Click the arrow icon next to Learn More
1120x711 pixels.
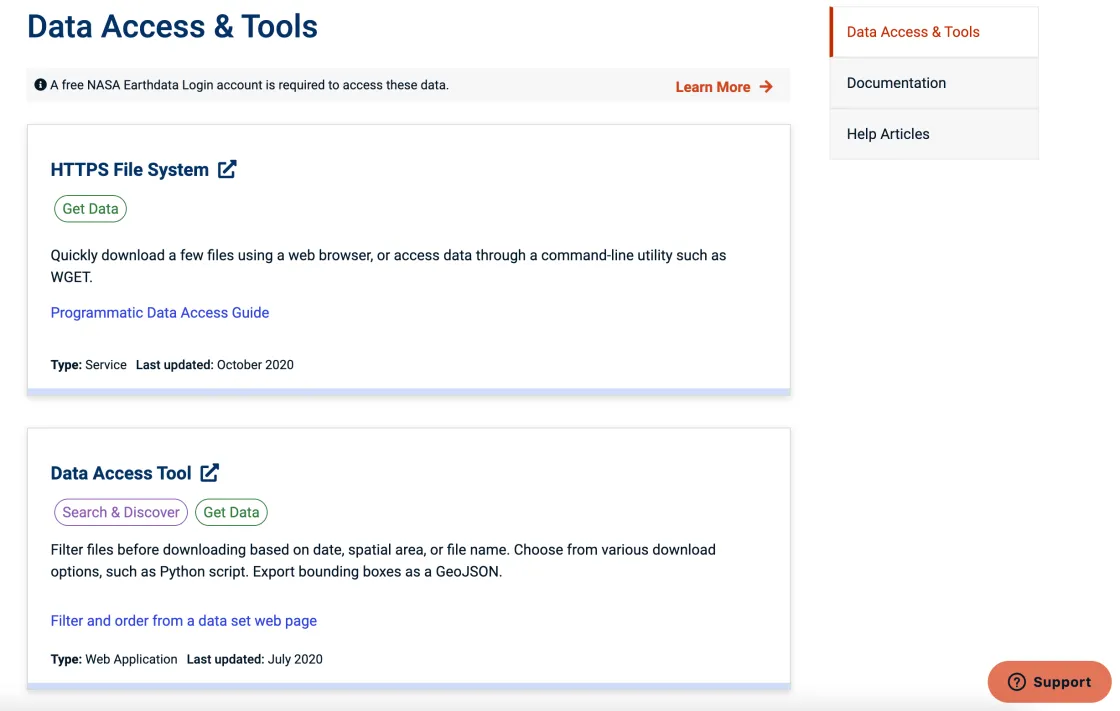tap(766, 87)
